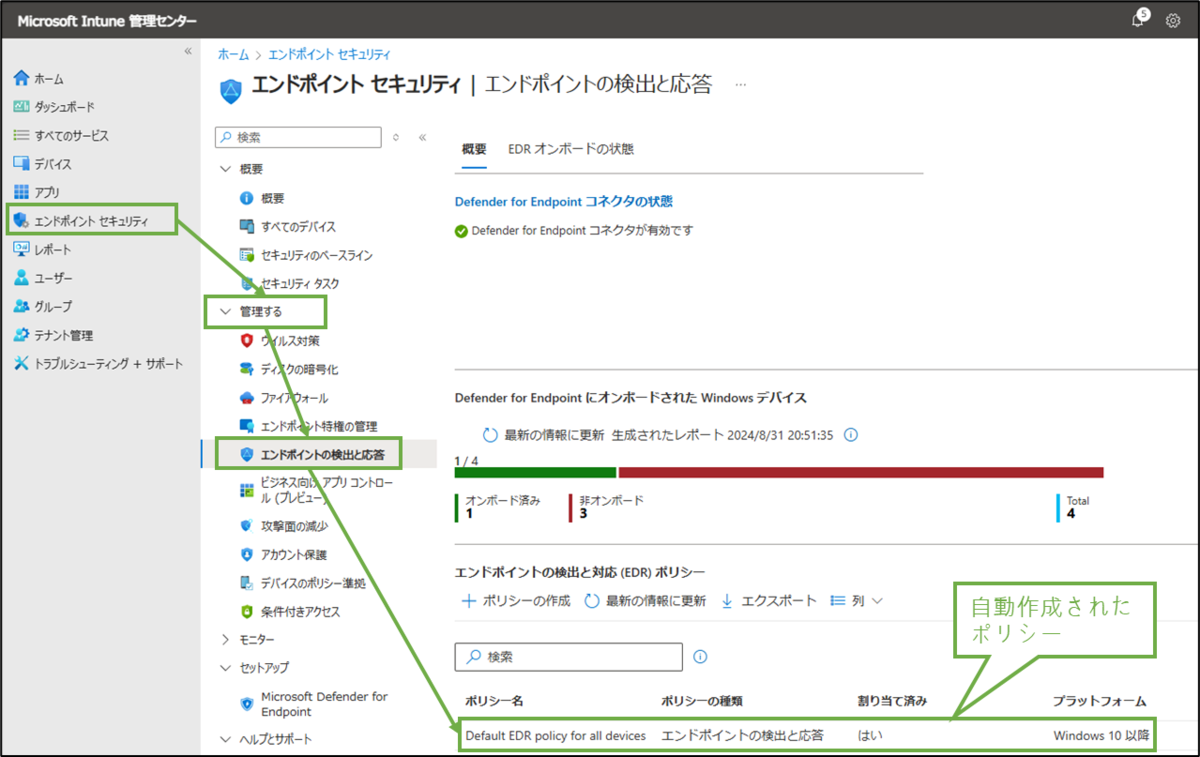The image size is (1200, 757).
Task: Click the トラブルシューティング + サポート wrench icon
Action: (21, 364)
